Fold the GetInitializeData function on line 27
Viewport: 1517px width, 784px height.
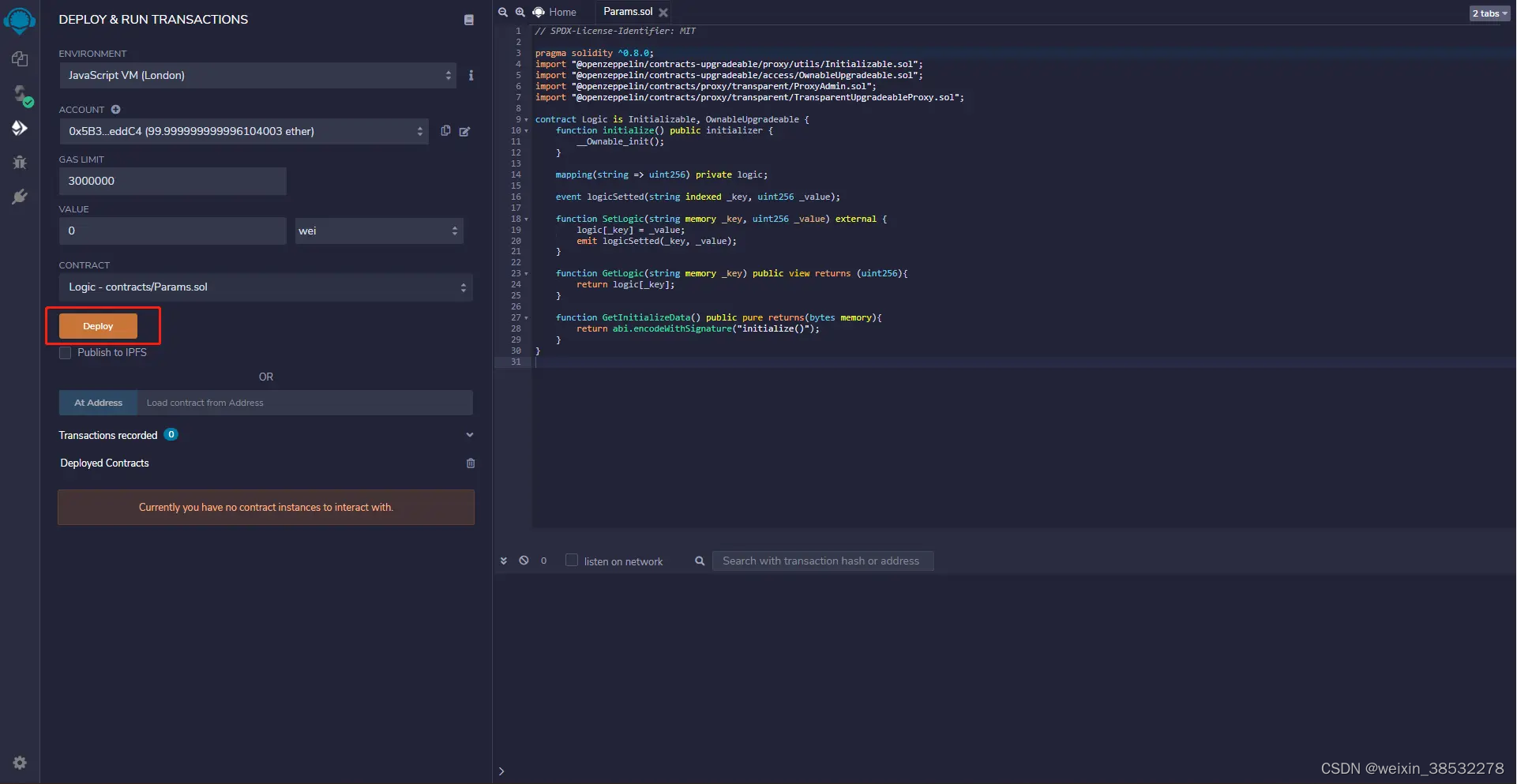coord(527,318)
